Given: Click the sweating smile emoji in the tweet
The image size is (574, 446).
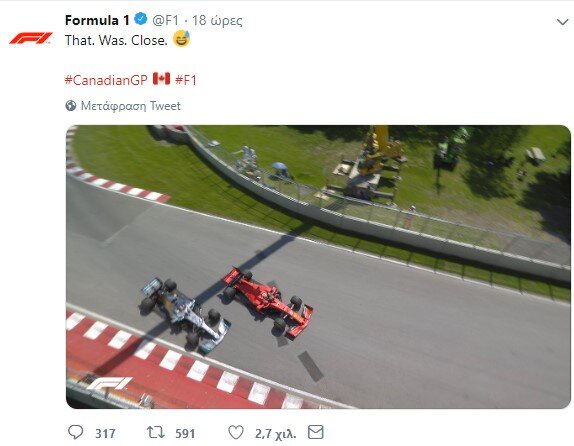Looking at the screenshot, I should click(182, 38).
